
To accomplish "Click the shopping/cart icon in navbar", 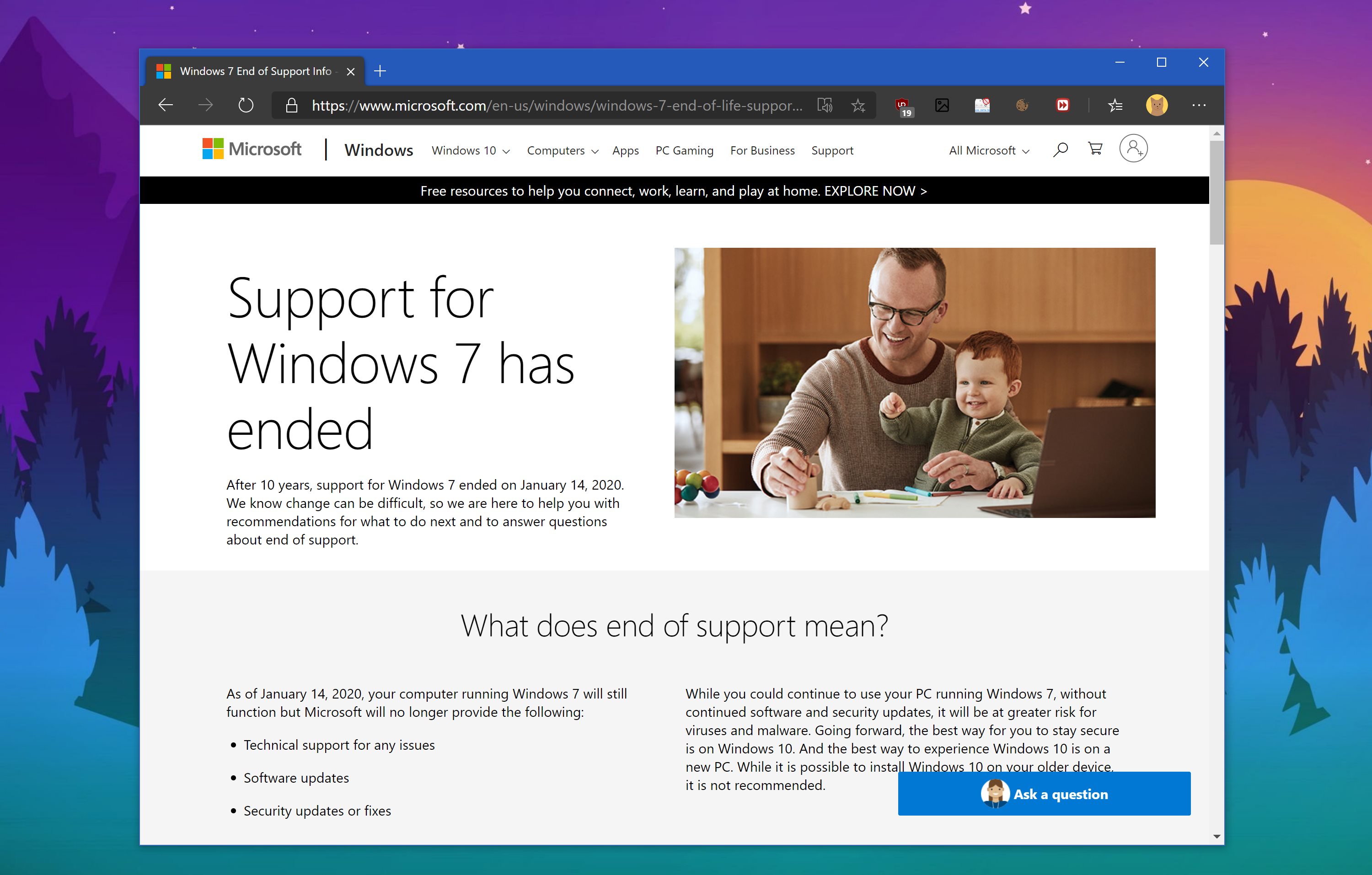I will 1096,150.
